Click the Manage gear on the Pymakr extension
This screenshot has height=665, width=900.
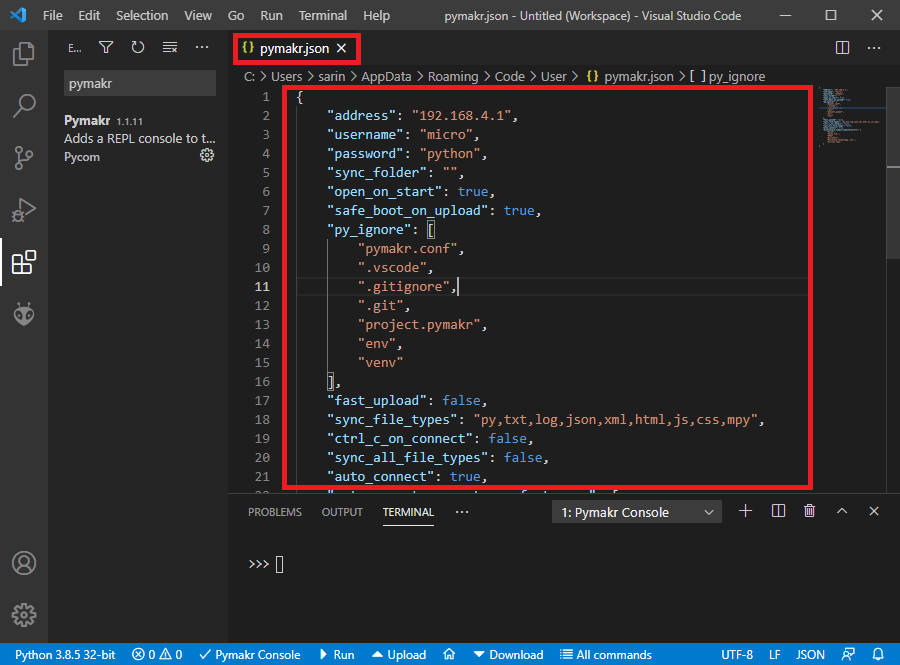(x=207, y=155)
